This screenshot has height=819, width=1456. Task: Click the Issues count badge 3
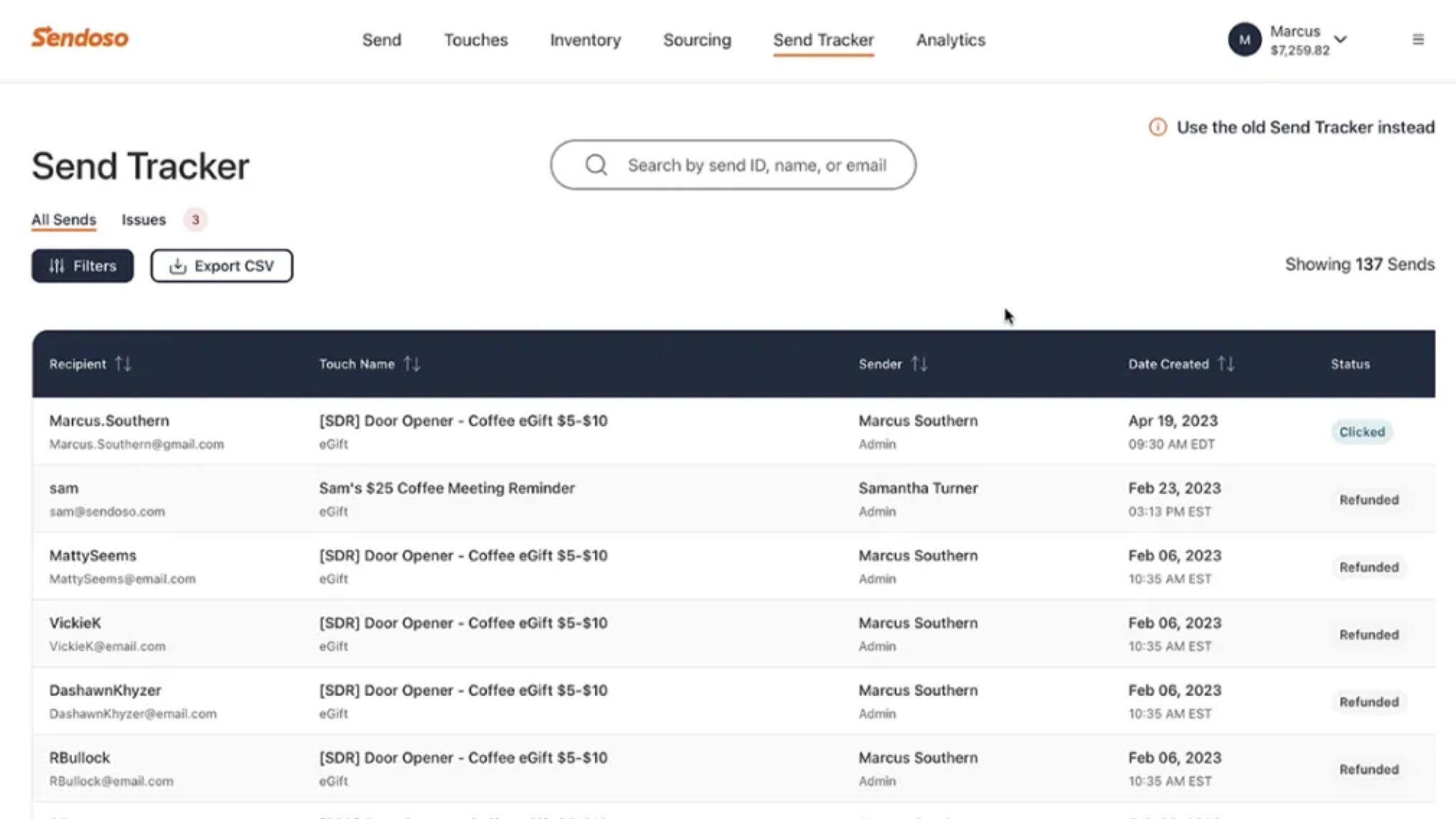pyautogui.click(x=195, y=220)
